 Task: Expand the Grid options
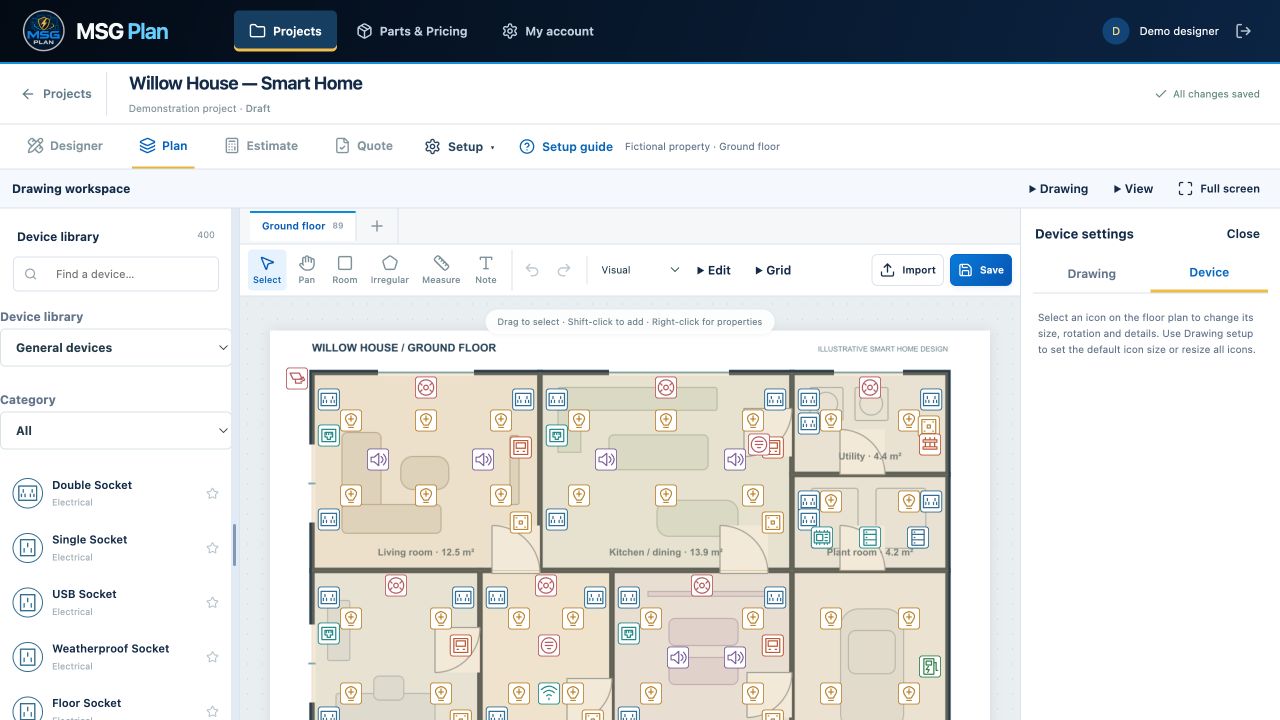[773, 270]
